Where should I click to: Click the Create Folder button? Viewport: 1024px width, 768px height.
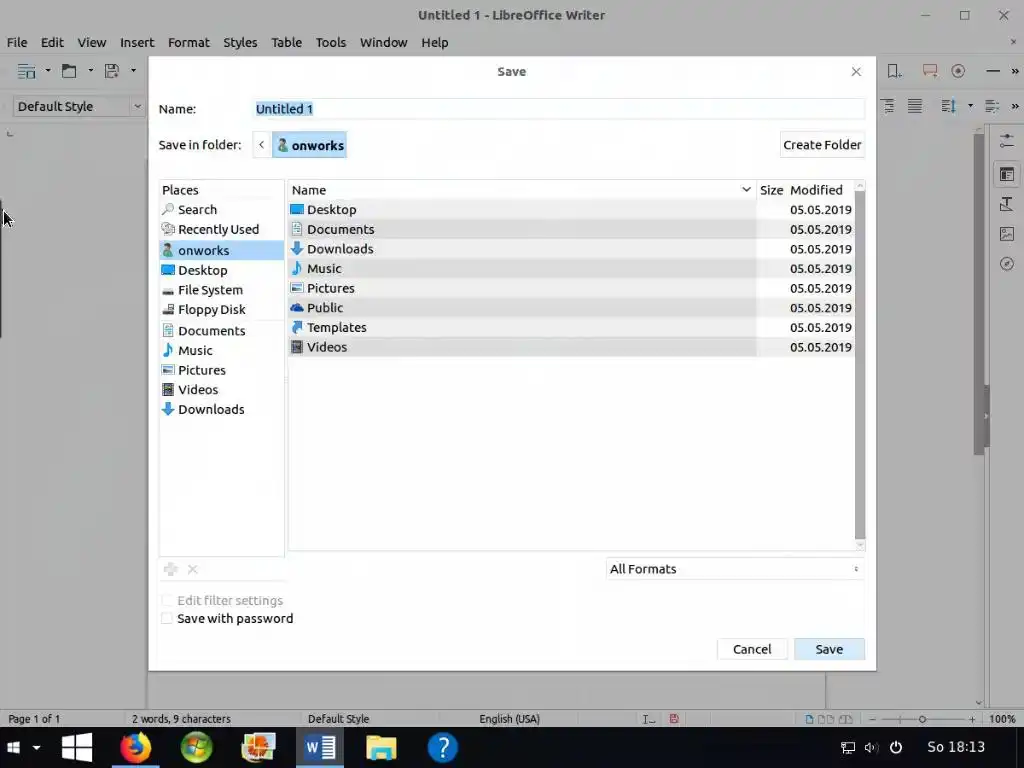pos(822,145)
